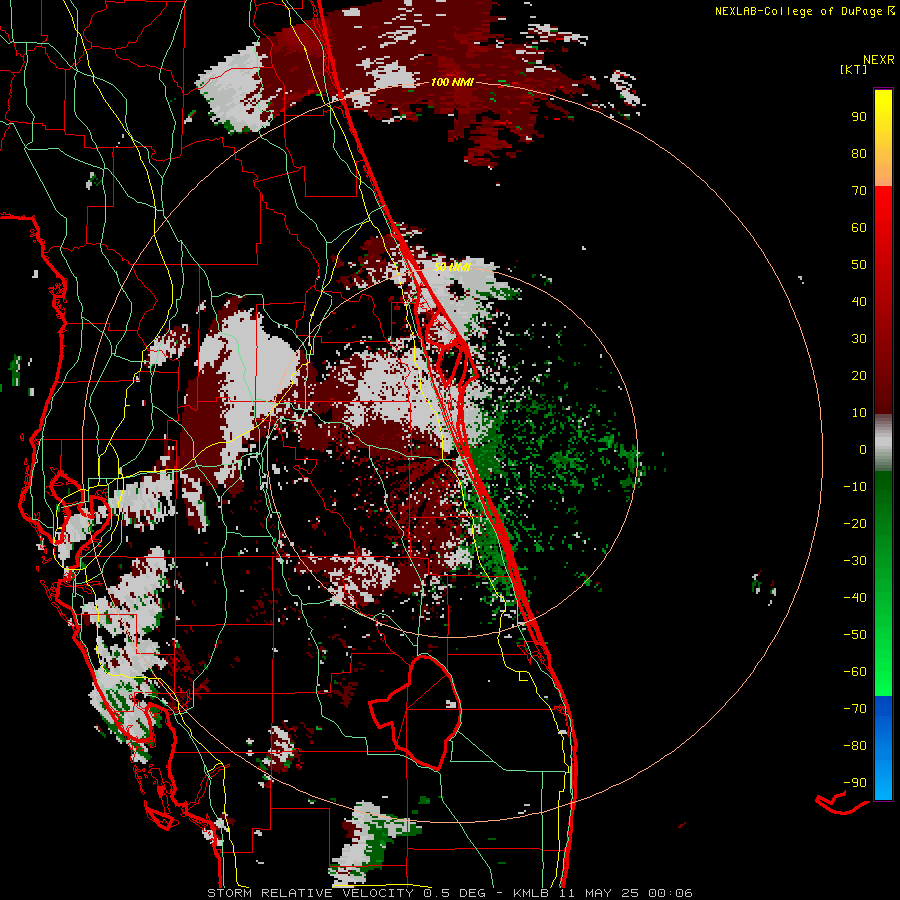Click the 70 knot value on scale
The width and height of the screenshot is (900, 900).
tap(859, 191)
